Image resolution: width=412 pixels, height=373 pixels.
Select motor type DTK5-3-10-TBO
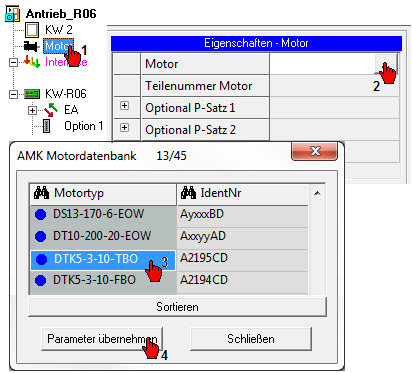pos(103,259)
